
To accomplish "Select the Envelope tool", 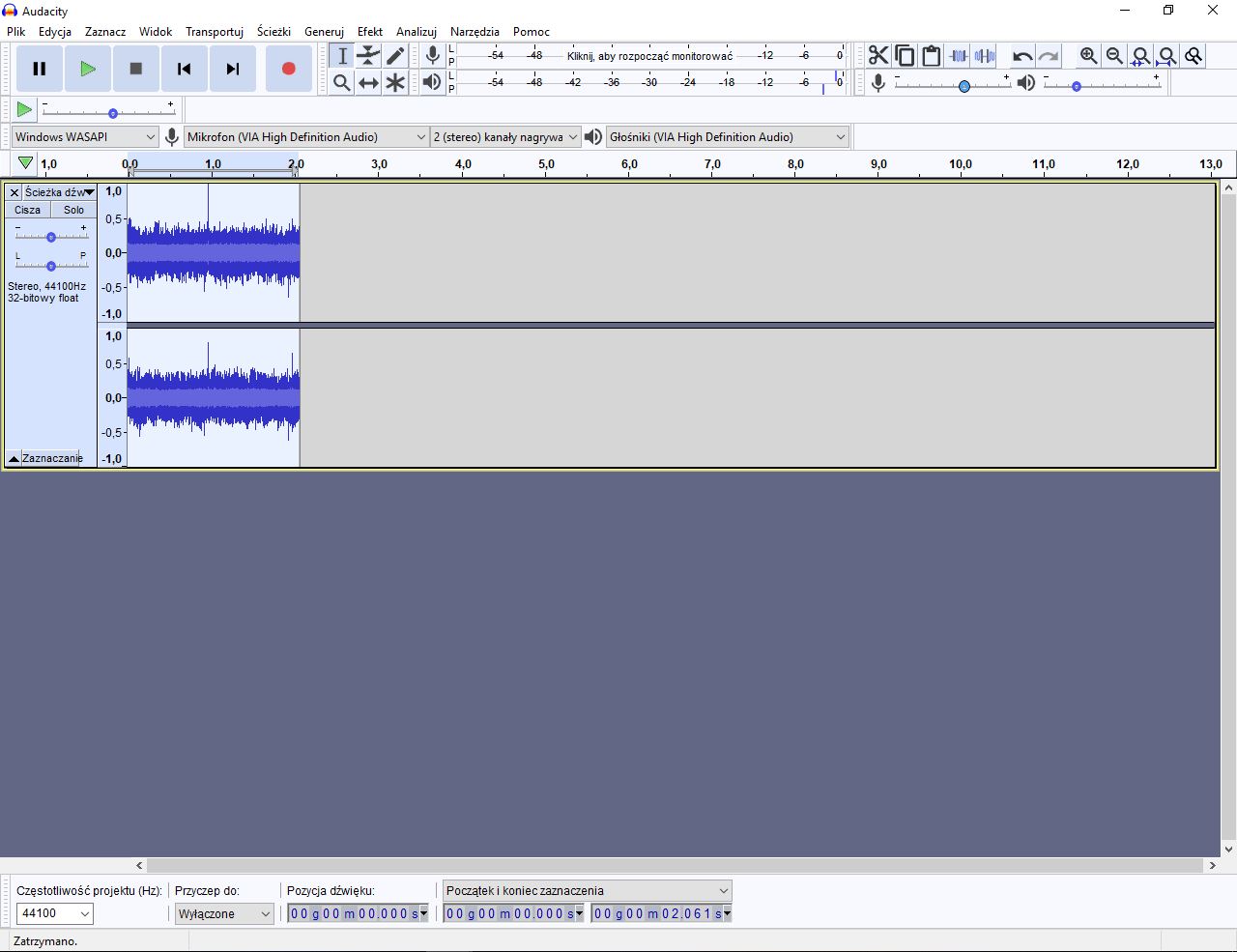I will 368,55.
